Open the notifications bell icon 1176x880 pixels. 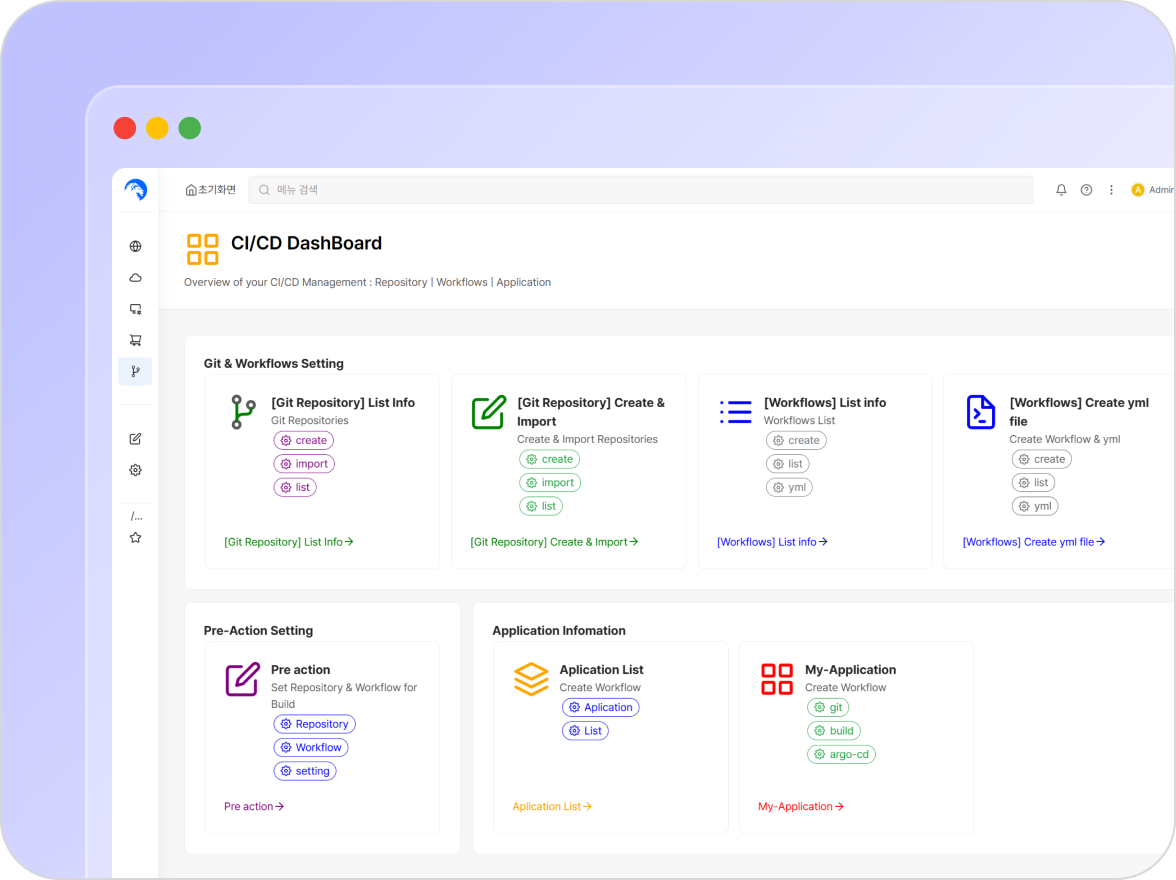[x=1061, y=190]
